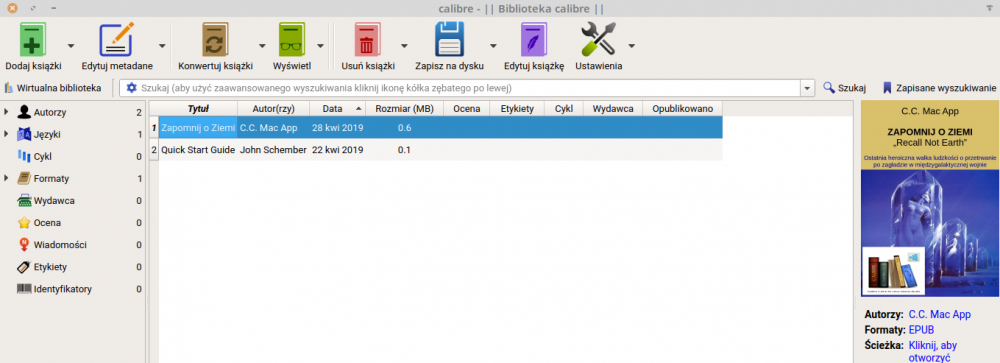Click the Zapisane wyszukiwanie bookmark icon
The height and width of the screenshot is (363, 1000).
[887, 88]
